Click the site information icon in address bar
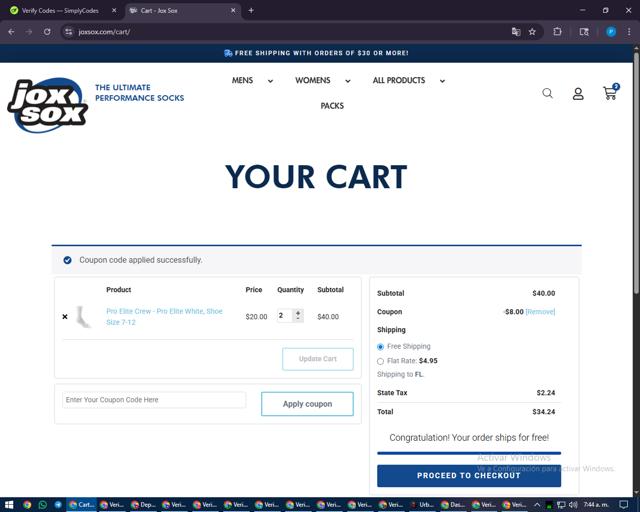 (69, 32)
